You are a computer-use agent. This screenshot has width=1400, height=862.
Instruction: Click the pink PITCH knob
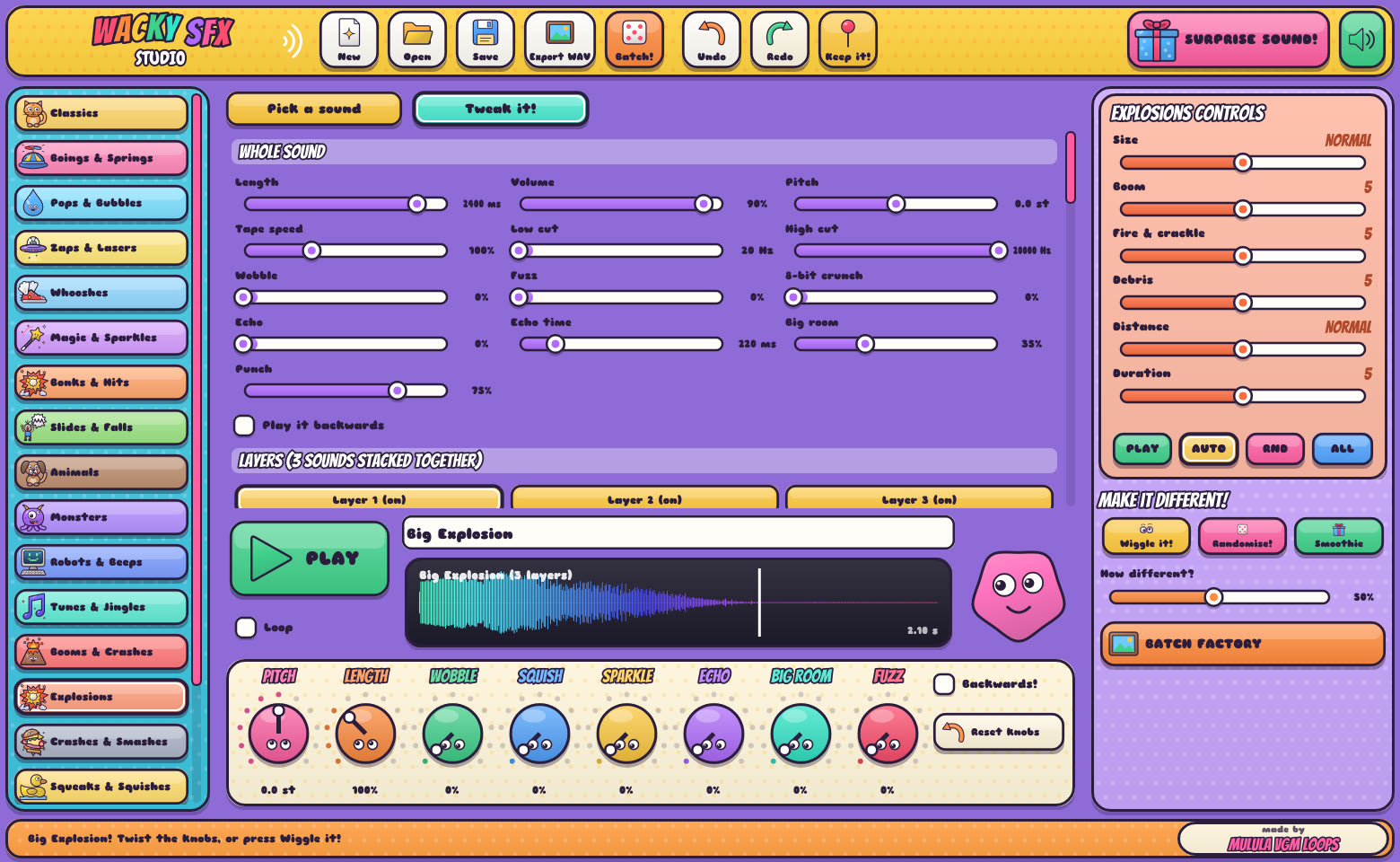[x=278, y=734]
